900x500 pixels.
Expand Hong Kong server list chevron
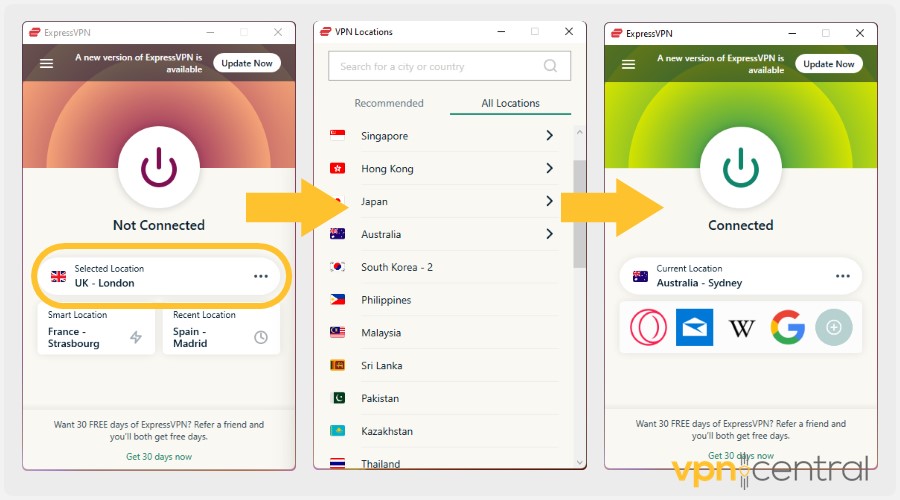click(549, 168)
